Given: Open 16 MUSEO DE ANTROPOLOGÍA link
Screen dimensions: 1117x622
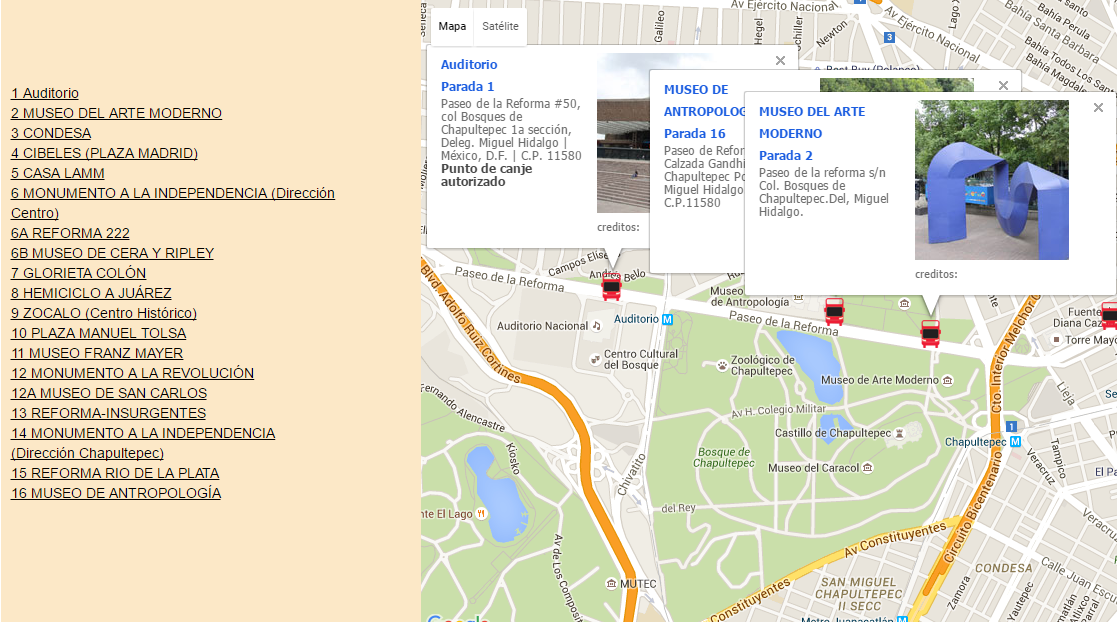Looking at the screenshot, I should pos(115,493).
